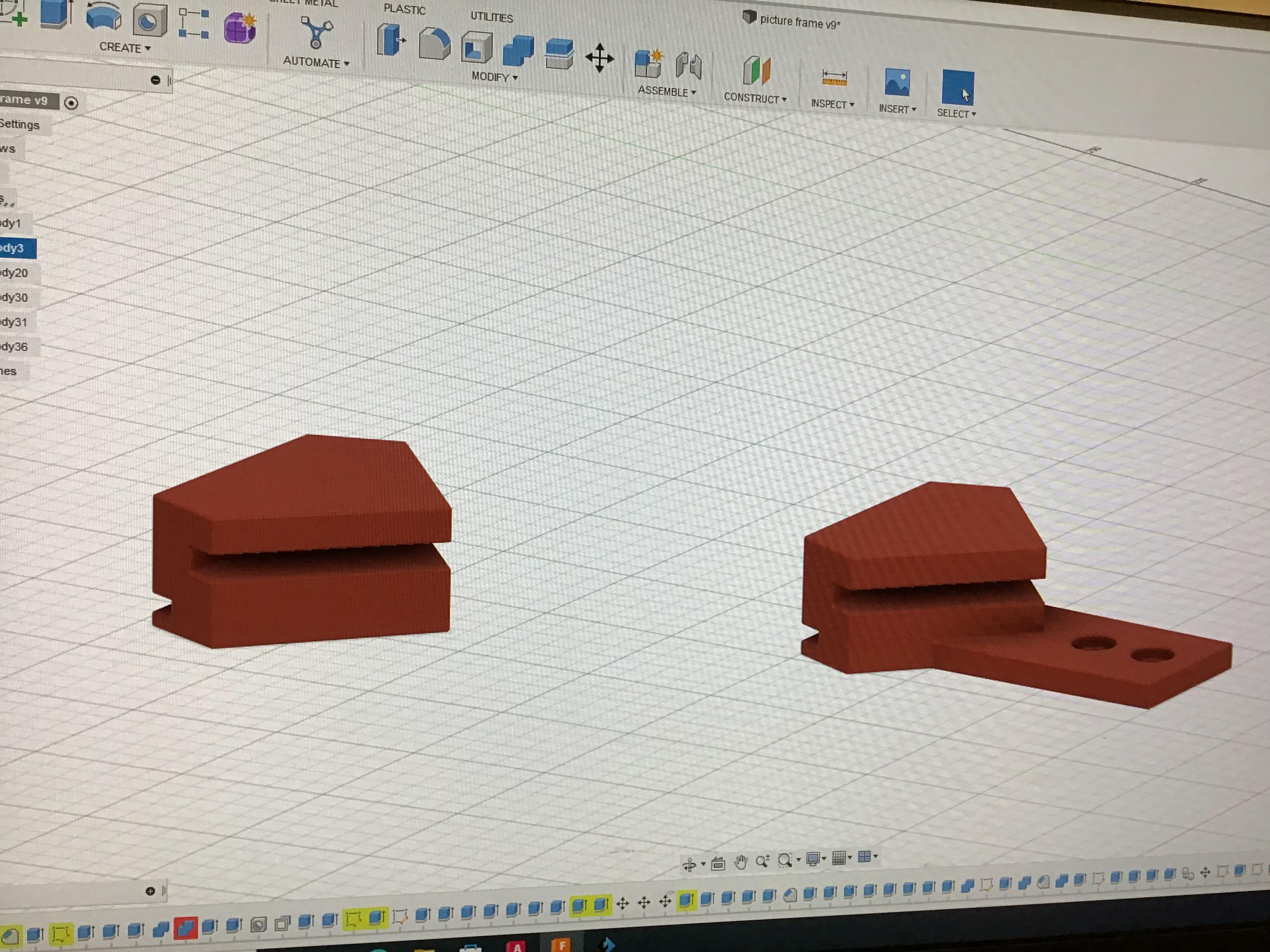Expand the Grid and Snaps dropdown

(x=842, y=858)
